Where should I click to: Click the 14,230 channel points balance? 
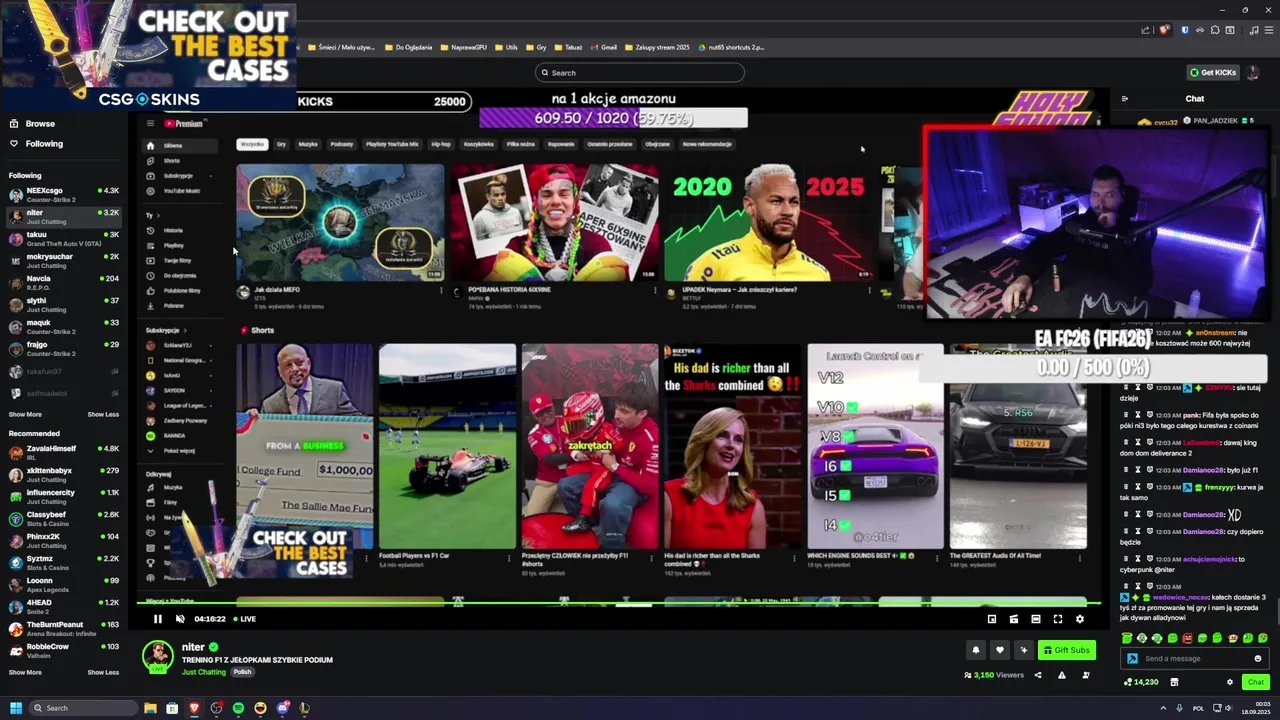pos(1141,682)
